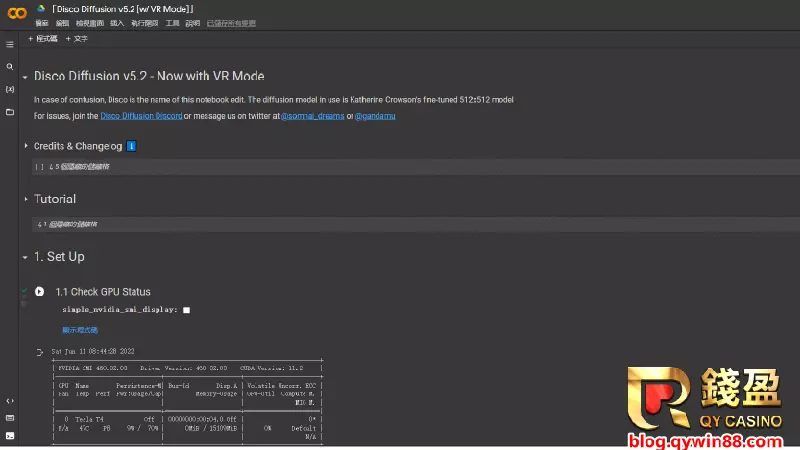Run the Check GPU Status cell
This screenshot has height=450, width=800.
[x=39, y=292]
